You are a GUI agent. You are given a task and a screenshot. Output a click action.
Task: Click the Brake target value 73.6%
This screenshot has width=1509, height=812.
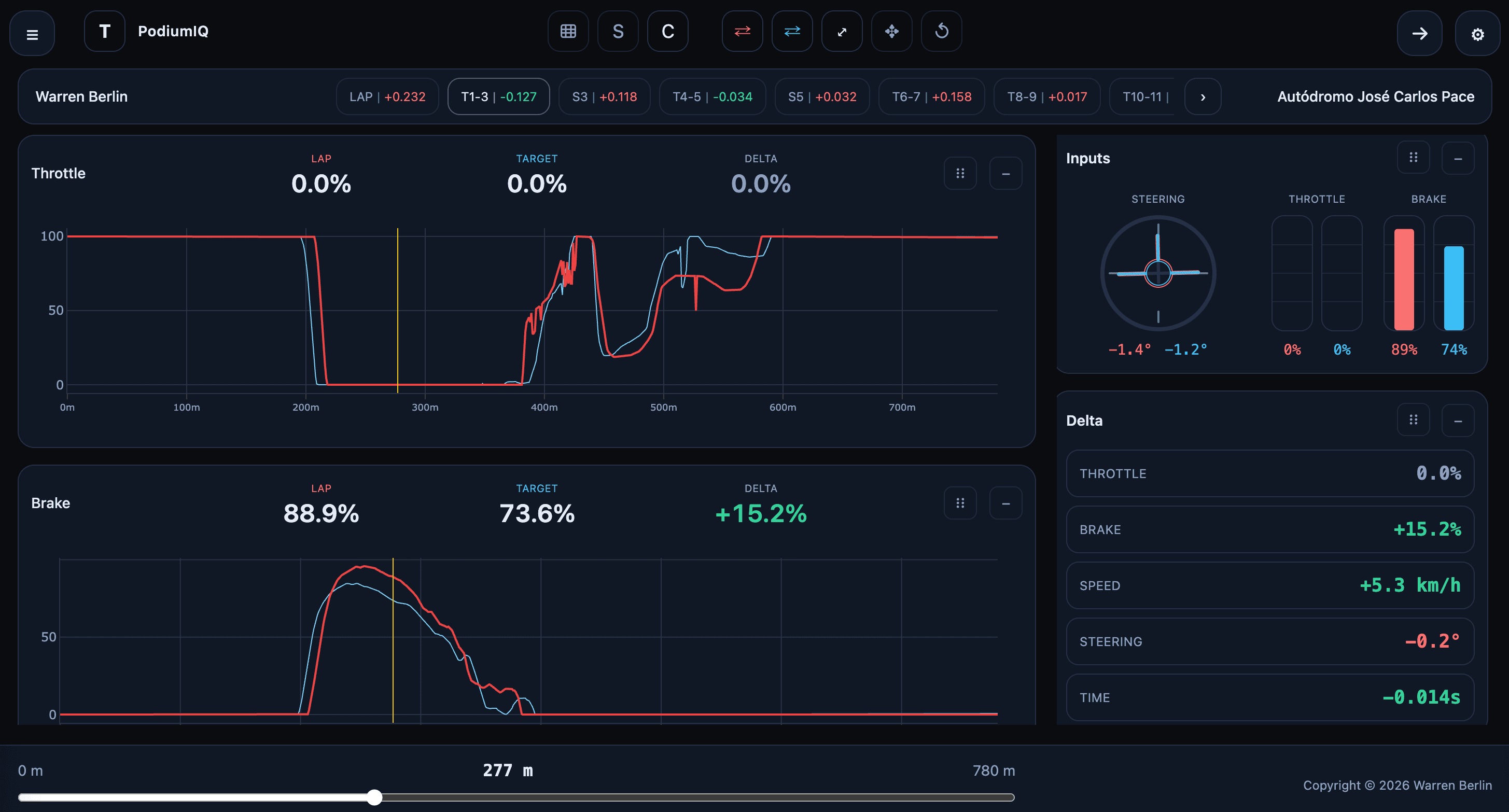click(x=537, y=514)
